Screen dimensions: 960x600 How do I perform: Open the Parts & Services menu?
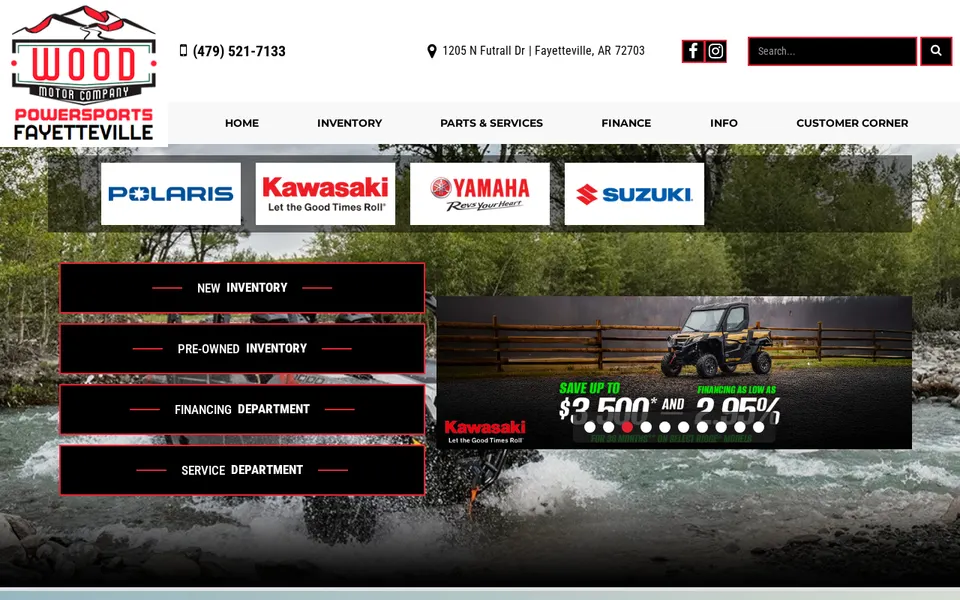pyautogui.click(x=492, y=123)
